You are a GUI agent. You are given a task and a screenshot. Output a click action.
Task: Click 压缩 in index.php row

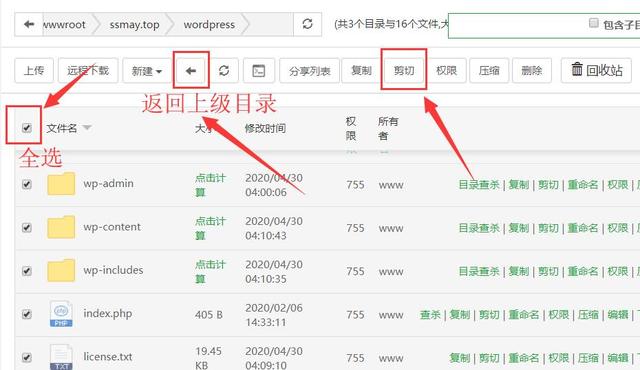[588, 315]
